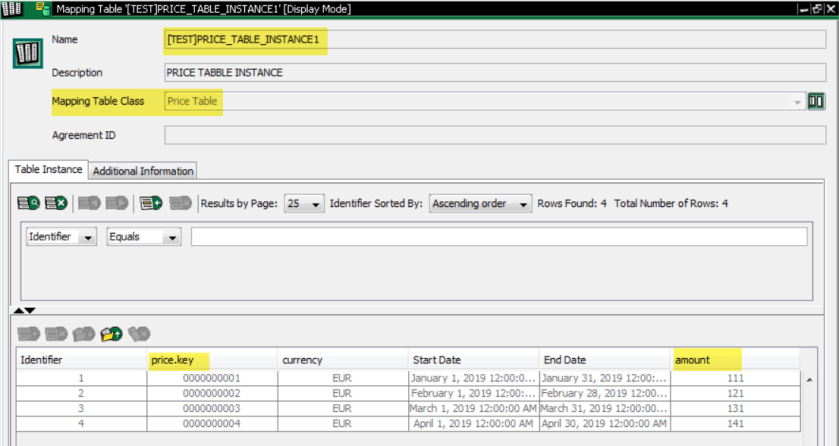Viewport: 839px width, 446px height.
Task: Click the filter value text field
Action: (x=498, y=237)
